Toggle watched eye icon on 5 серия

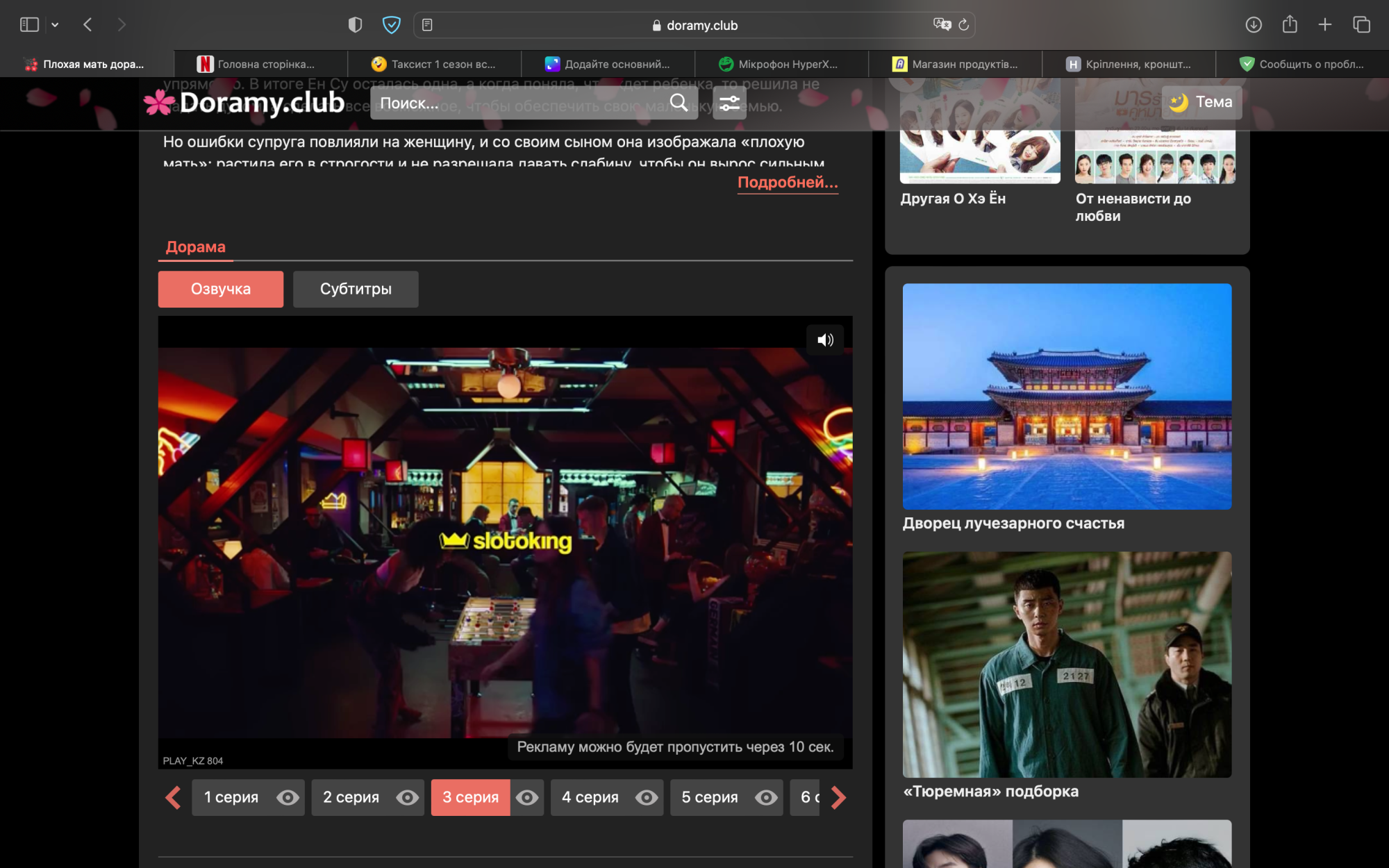(x=767, y=797)
